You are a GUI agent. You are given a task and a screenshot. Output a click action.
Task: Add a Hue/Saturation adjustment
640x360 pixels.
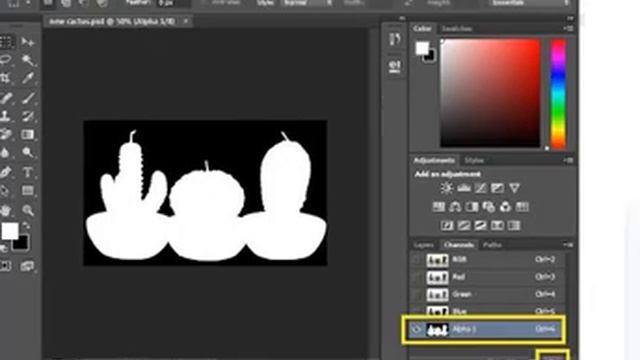pyautogui.click(x=439, y=207)
